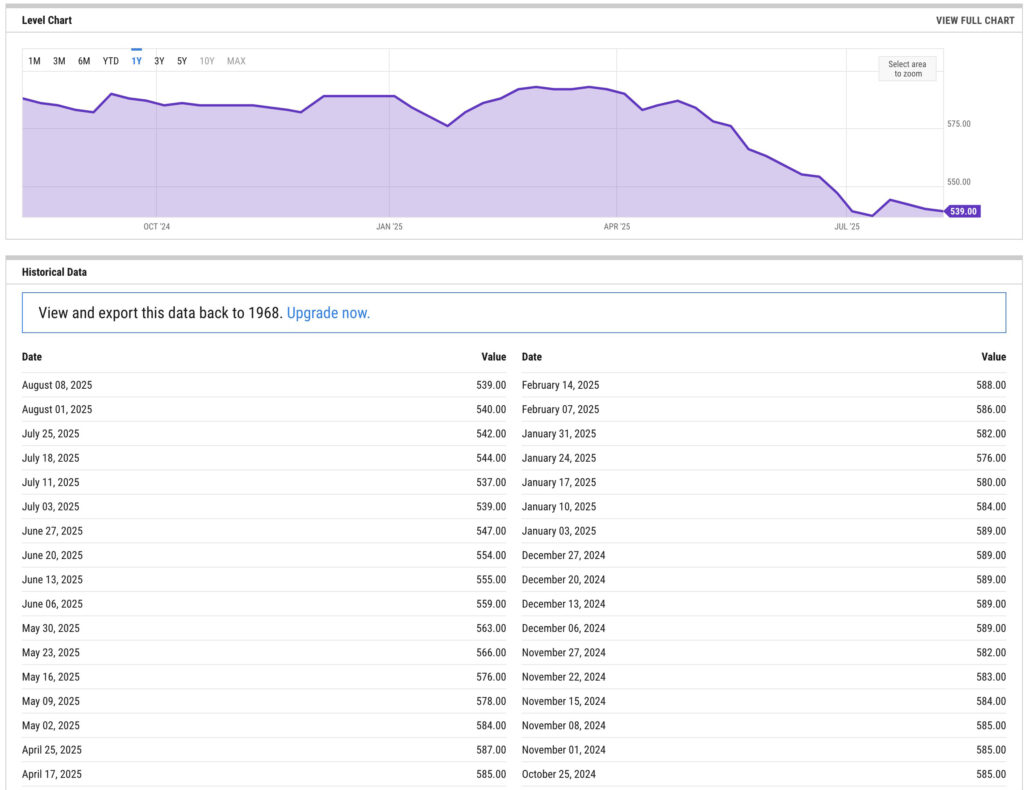Click the MAX range option
The image size is (1024, 790).
pyautogui.click(x=236, y=61)
